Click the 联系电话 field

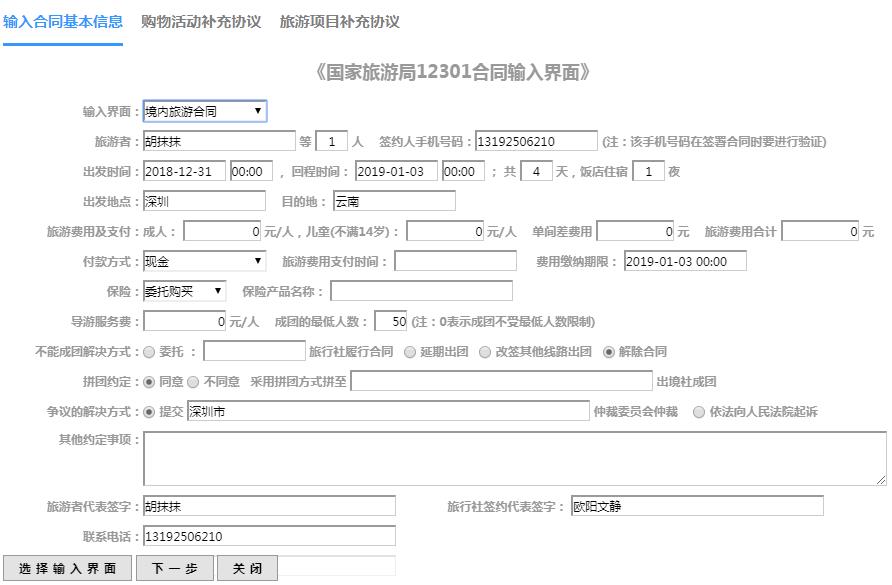pyautogui.click(x=269, y=536)
